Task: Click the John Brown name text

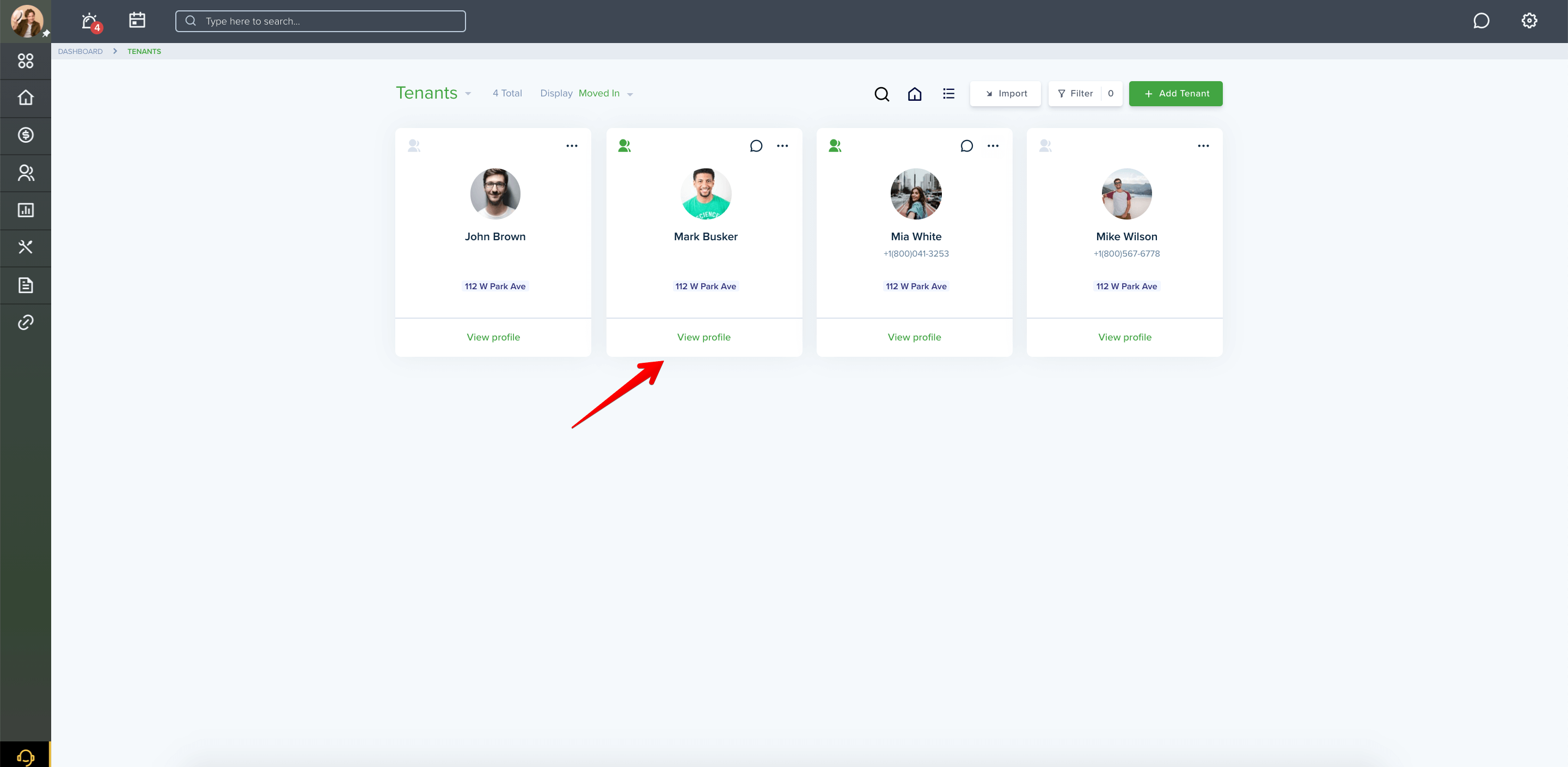Action: point(495,236)
